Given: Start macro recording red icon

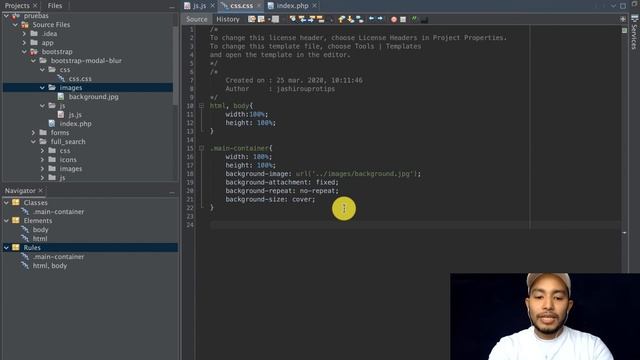Looking at the screenshot, I should point(394,20).
